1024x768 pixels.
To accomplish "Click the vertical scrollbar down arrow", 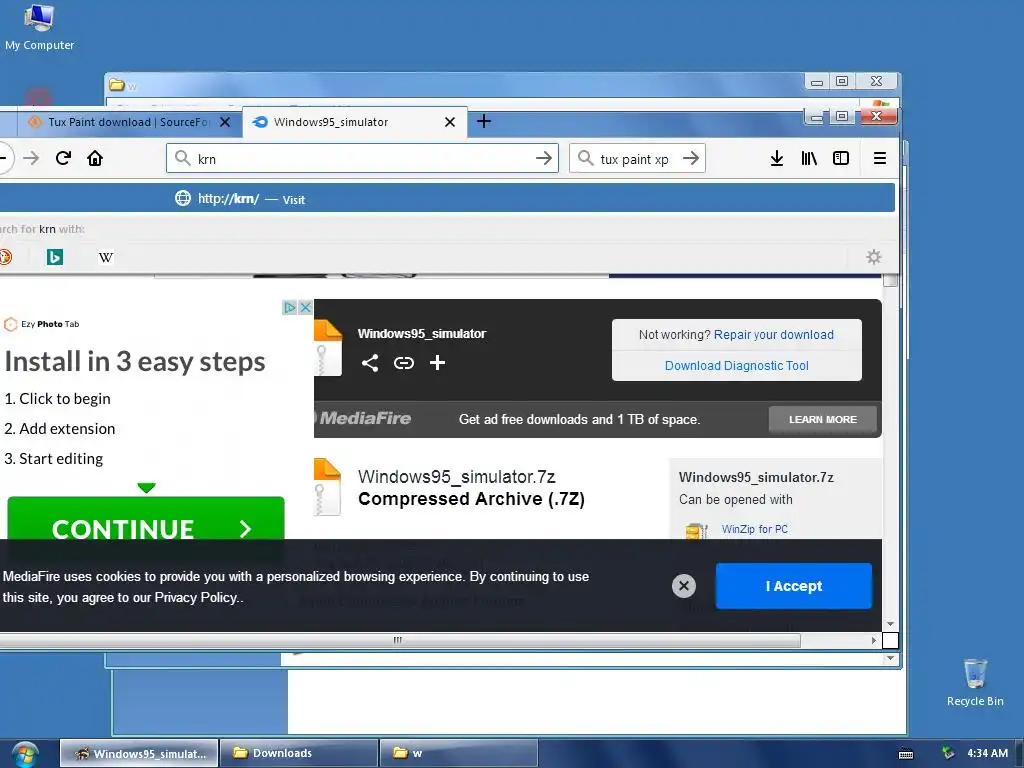I will [x=890, y=624].
